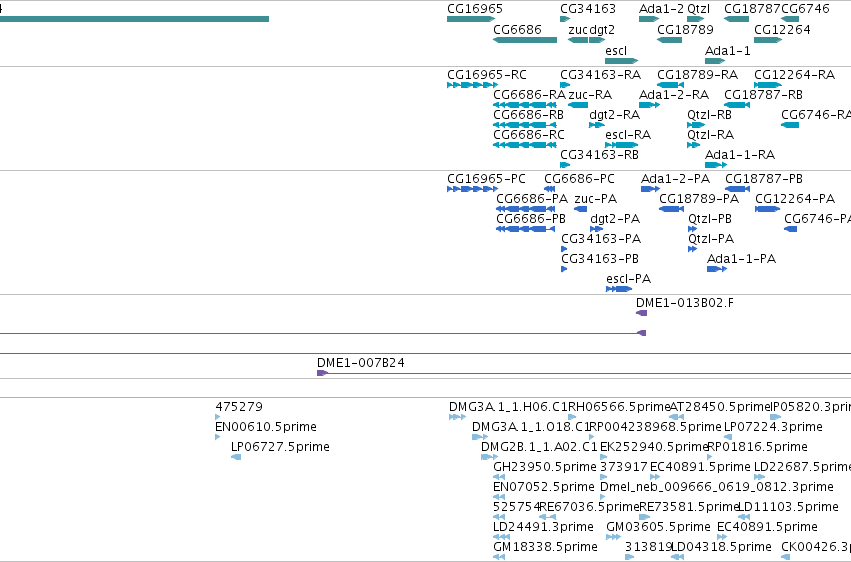Click transcript CG6686-RB
Screen dimensions: 851x562
point(529,114)
